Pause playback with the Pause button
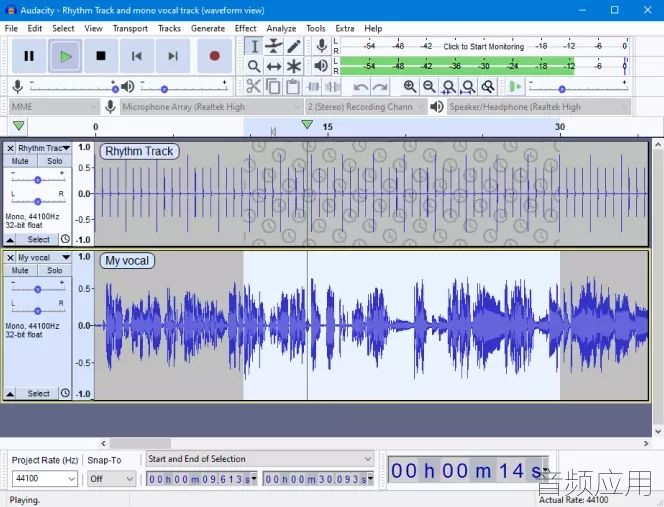The height and width of the screenshot is (507, 664). click(29, 56)
